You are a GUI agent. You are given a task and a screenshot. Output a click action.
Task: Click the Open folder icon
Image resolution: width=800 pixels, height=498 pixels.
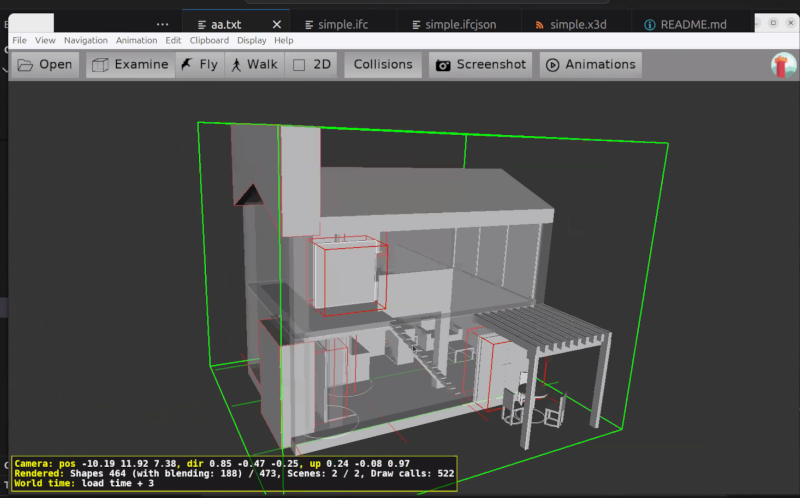coord(25,65)
